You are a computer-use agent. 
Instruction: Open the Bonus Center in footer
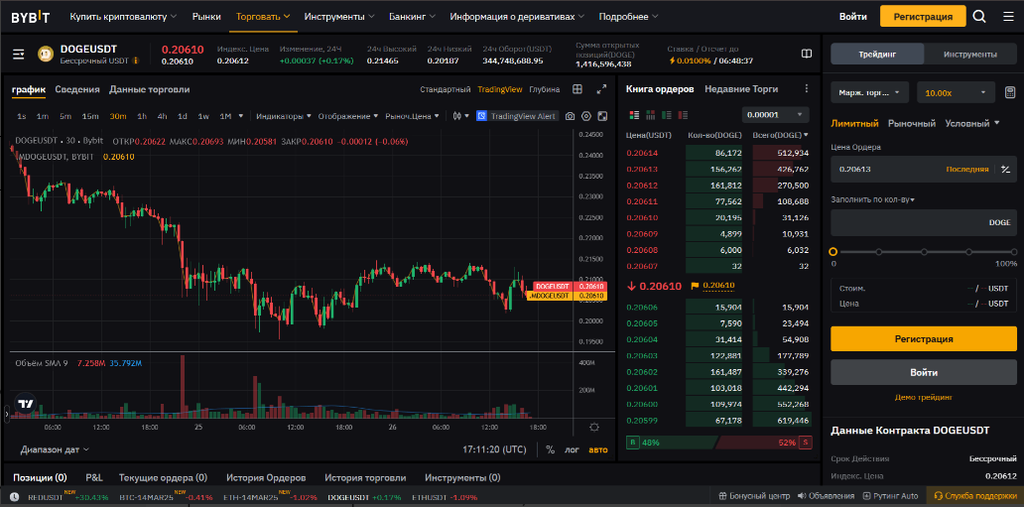pyautogui.click(x=754, y=496)
